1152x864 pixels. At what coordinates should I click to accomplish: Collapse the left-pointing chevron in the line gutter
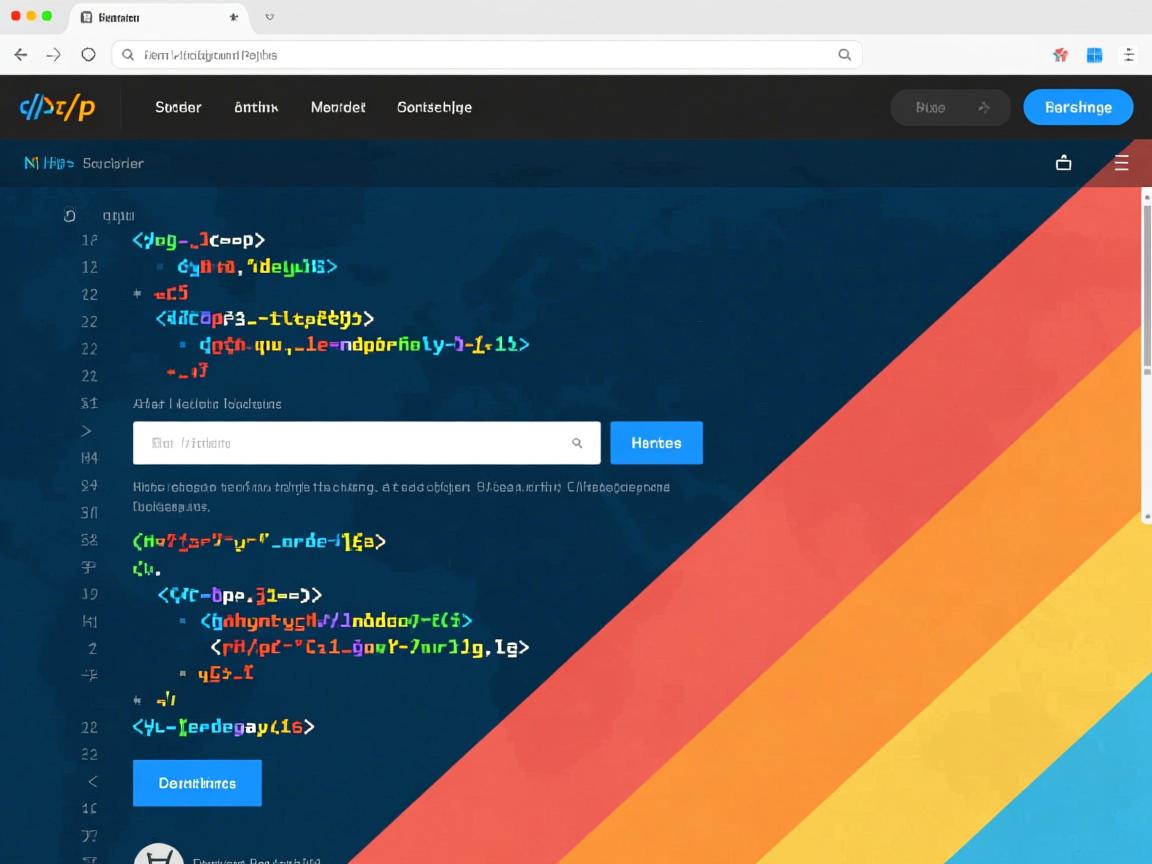pos(92,781)
